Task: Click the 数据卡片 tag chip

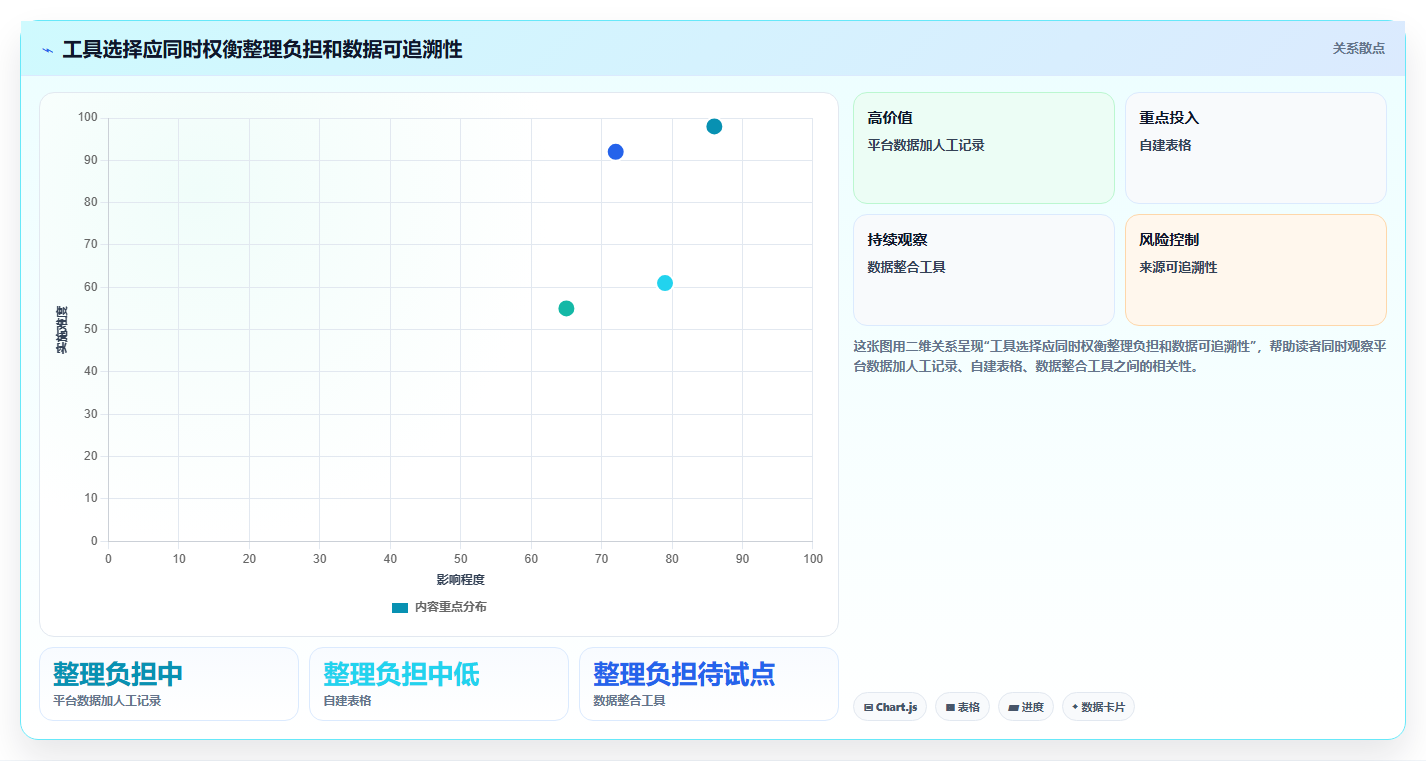Action: pyautogui.click(x=1098, y=707)
